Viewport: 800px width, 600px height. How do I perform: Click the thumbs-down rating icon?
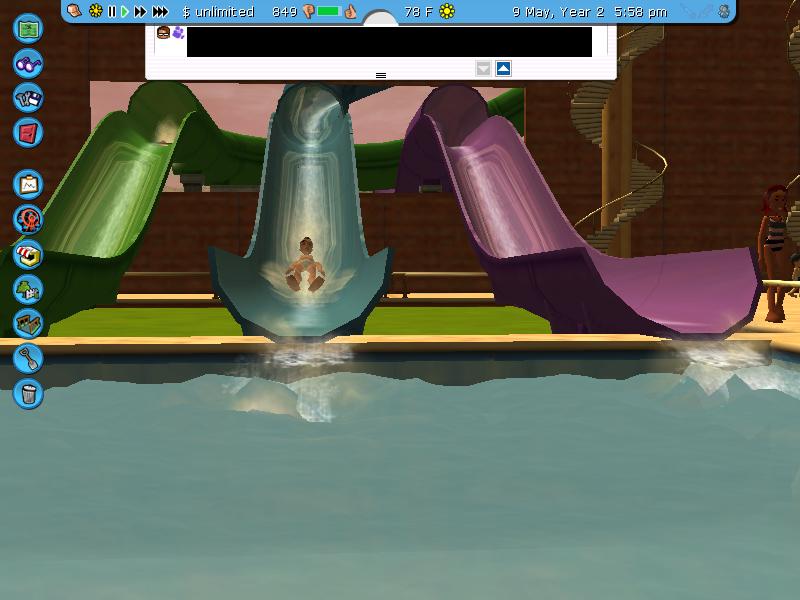click(x=308, y=12)
